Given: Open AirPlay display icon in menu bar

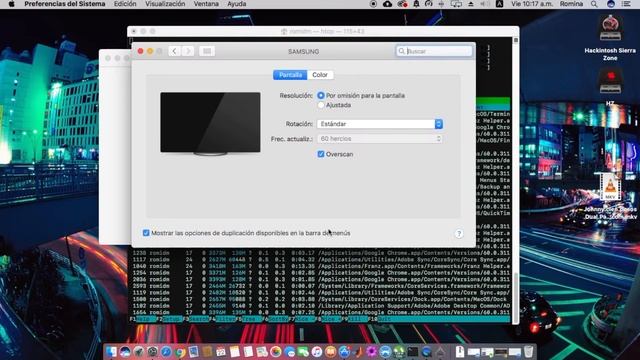Looking at the screenshot, I should pos(456,4).
